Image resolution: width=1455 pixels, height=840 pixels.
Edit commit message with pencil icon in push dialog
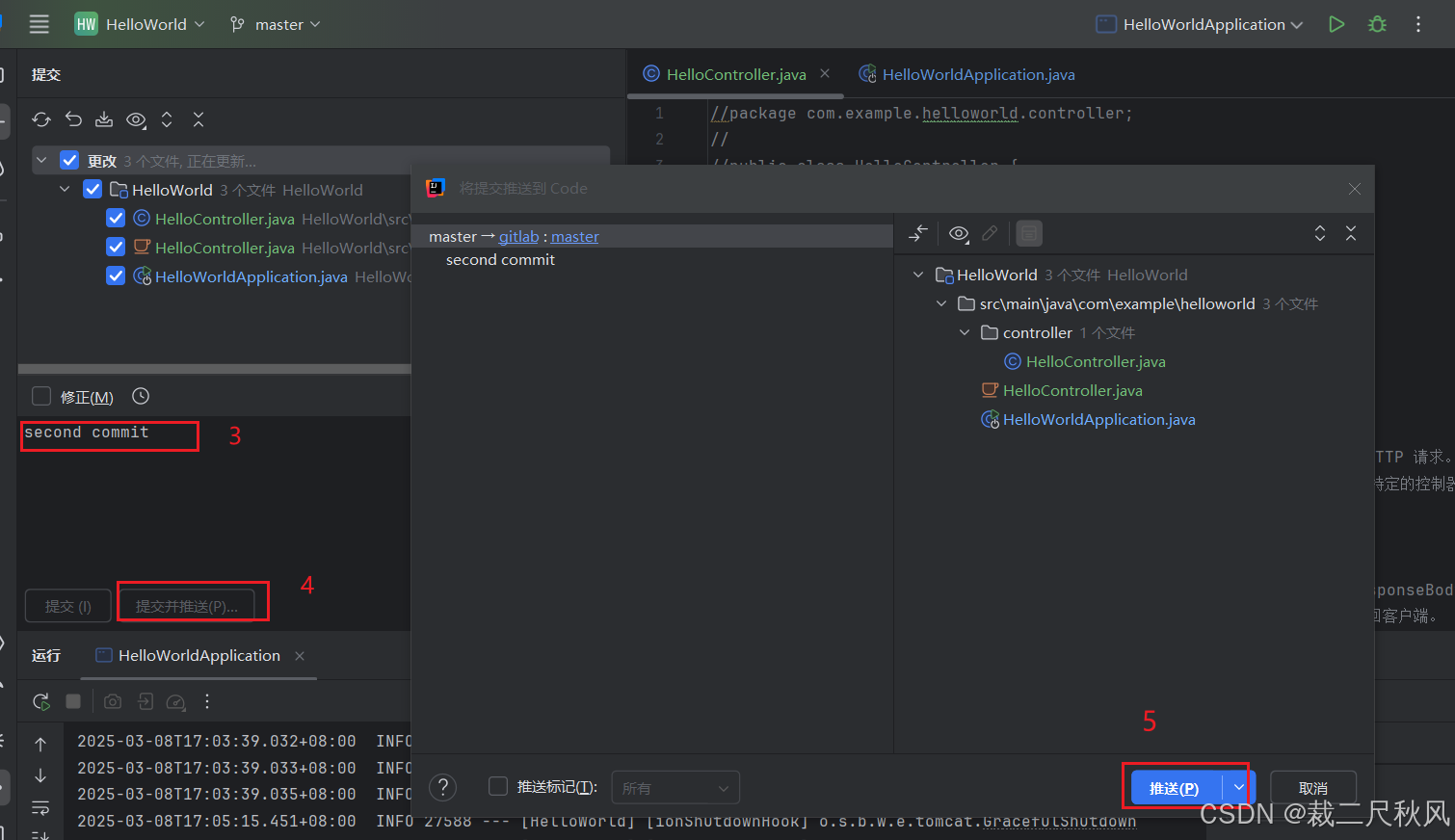point(989,233)
